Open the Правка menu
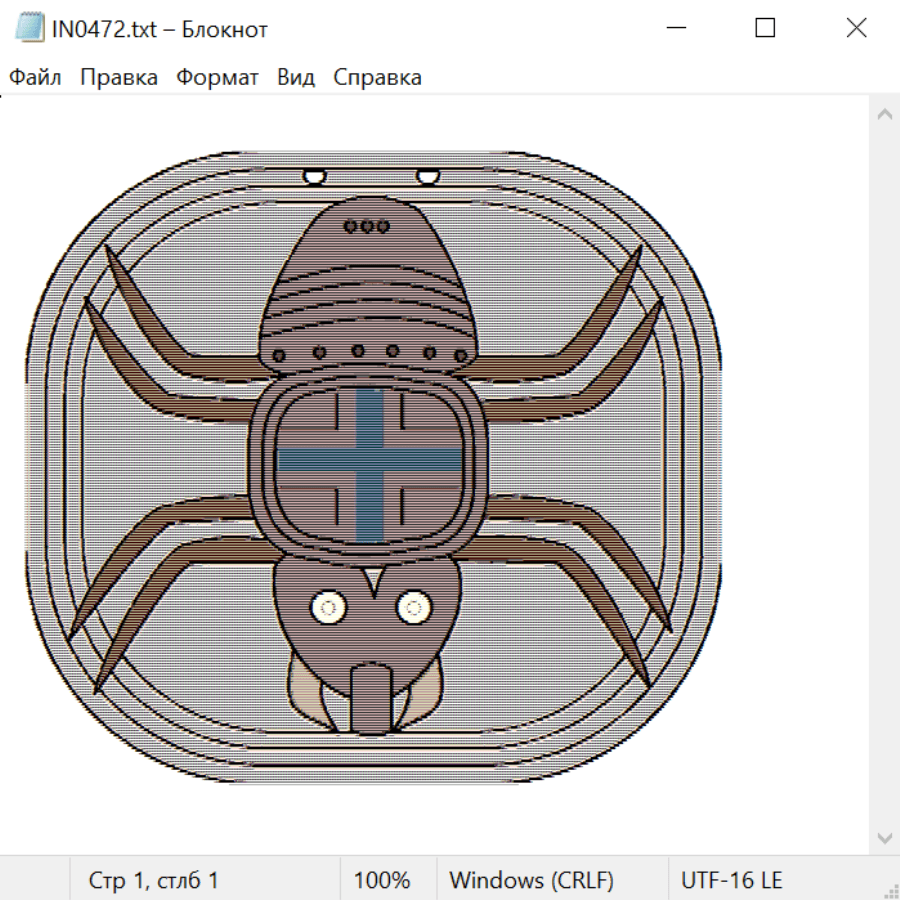The width and height of the screenshot is (900, 900). tap(118, 78)
